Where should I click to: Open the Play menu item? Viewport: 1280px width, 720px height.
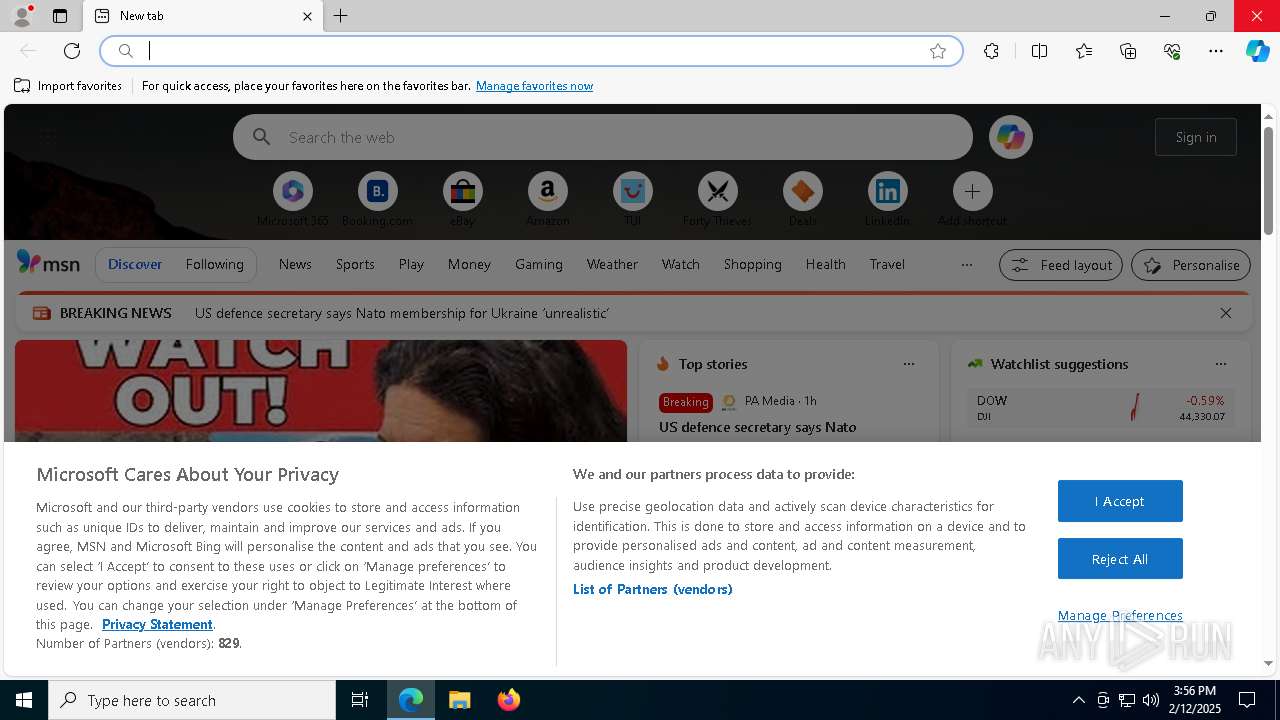click(x=411, y=264)
